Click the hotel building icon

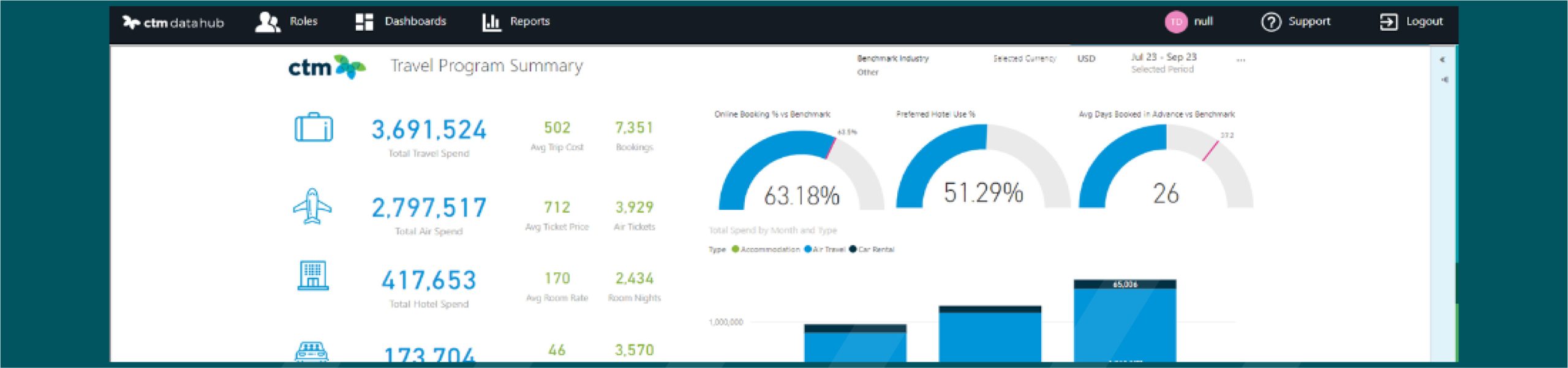[313, 275]
